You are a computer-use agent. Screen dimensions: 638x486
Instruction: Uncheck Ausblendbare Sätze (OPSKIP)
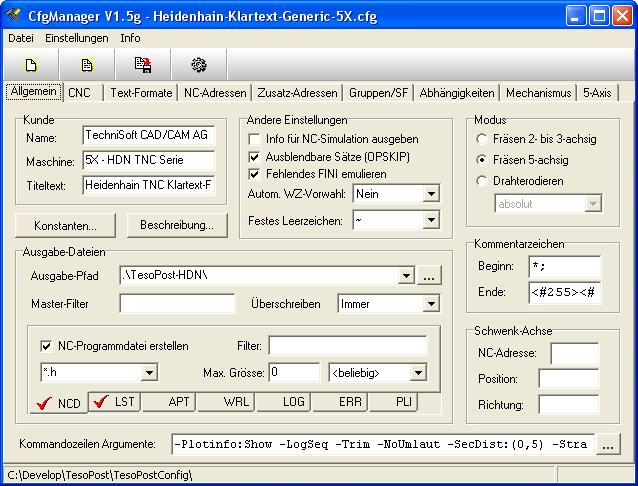pyautogui.click(x=254, y=157)
